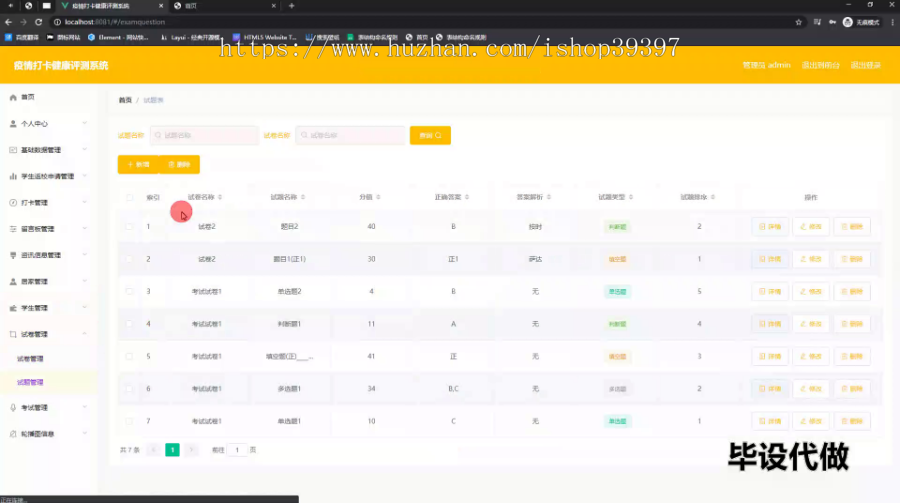
Task: Focus the go-to-page number input
Action: [237, 450]
